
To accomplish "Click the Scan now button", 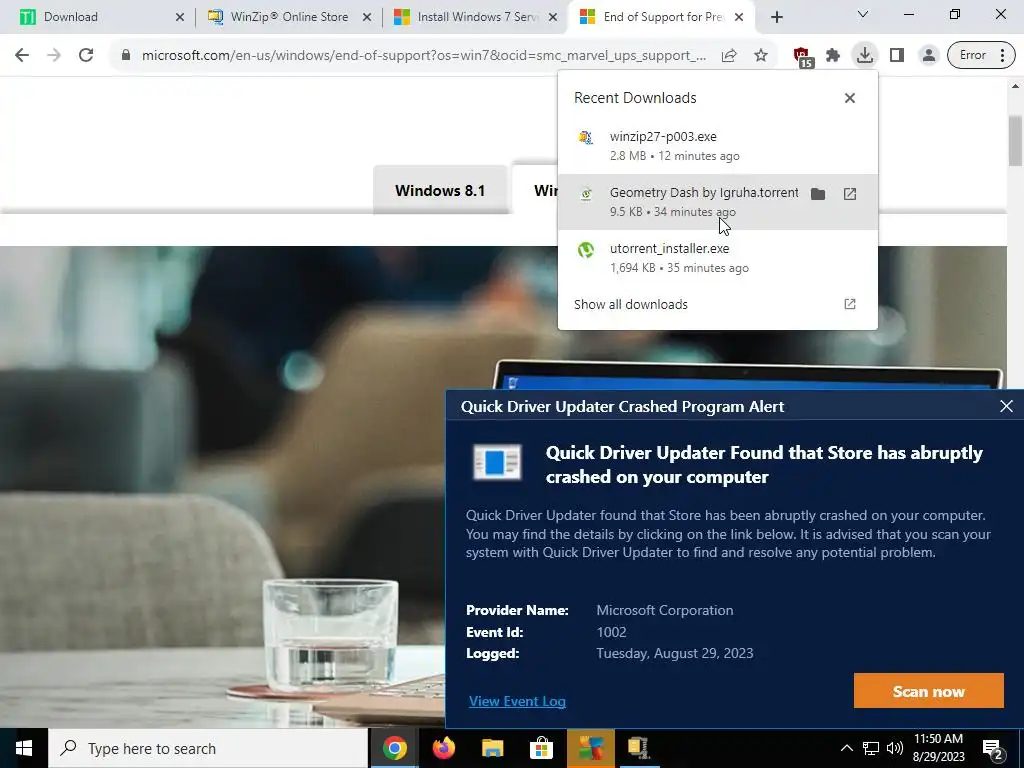I will tap(929, 691).
